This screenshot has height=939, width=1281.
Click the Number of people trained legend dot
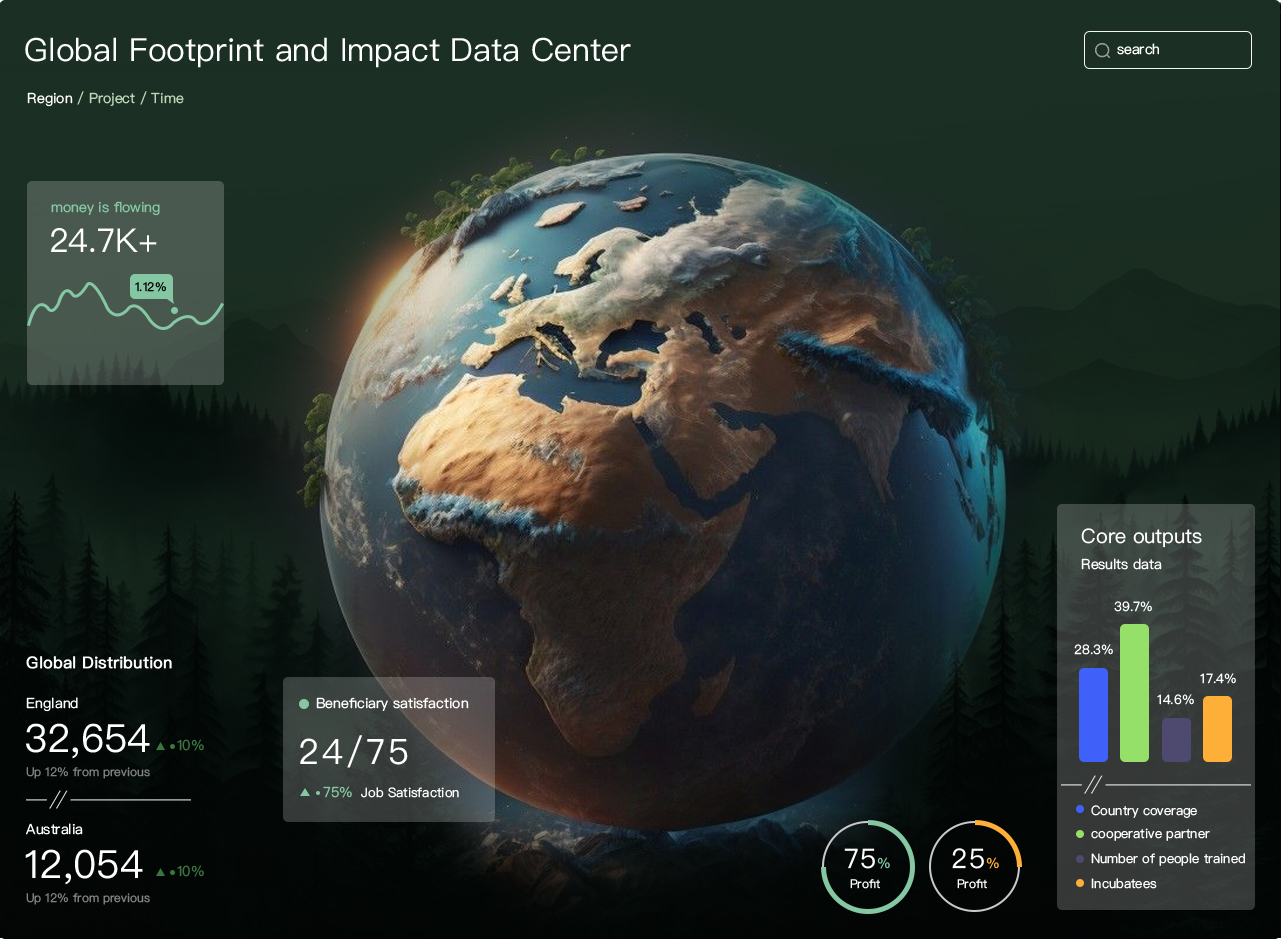pos(1080,858)
